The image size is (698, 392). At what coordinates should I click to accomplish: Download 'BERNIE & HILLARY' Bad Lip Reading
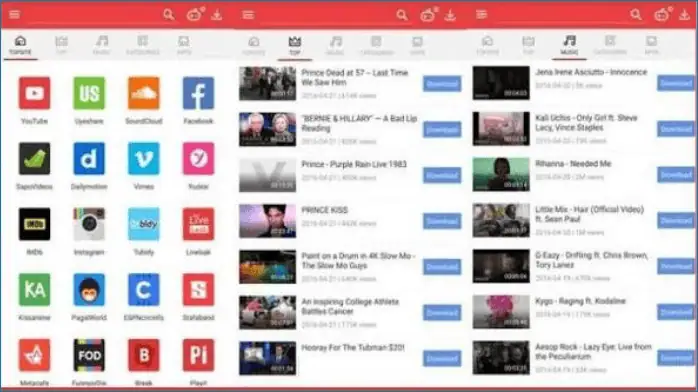coord(442,130)
